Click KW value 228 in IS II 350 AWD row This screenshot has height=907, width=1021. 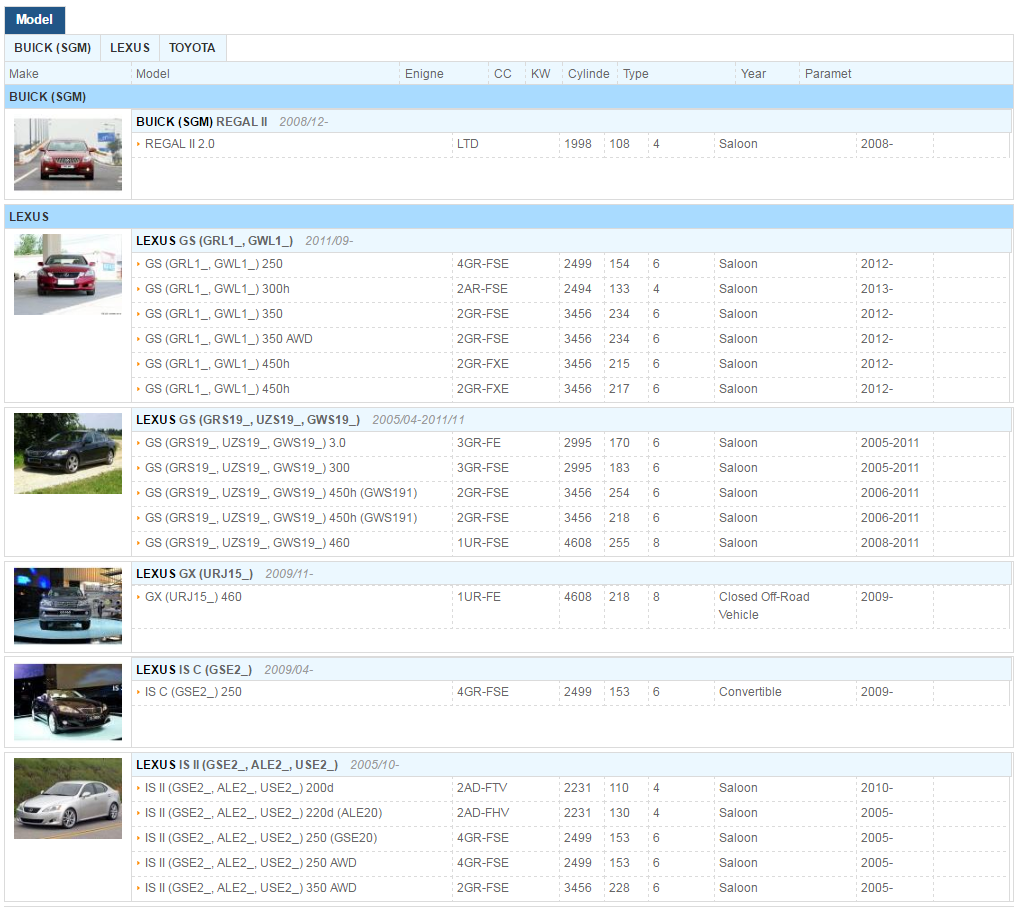619,887
